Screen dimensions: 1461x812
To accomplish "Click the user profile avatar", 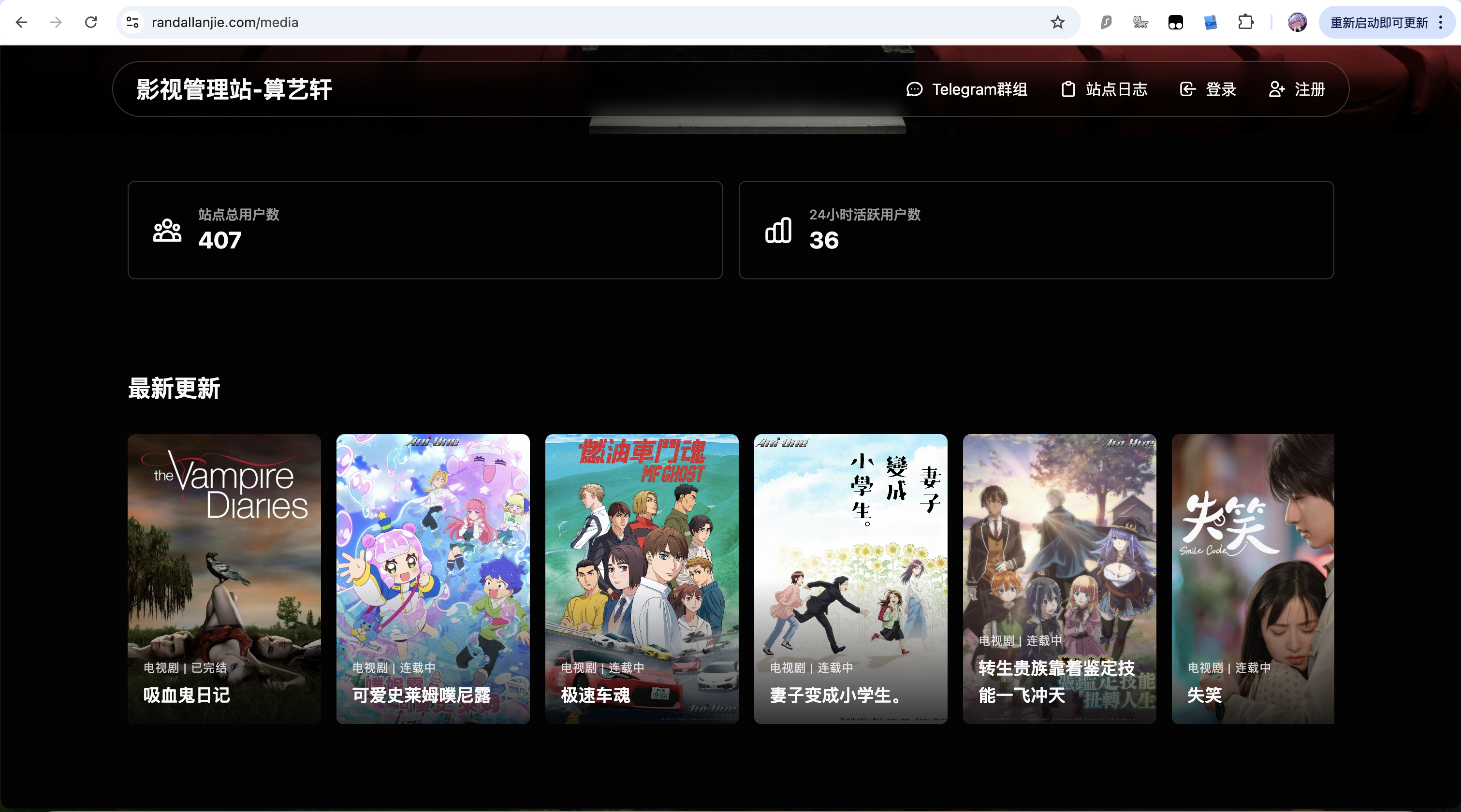I will (x=1297, y=22).
